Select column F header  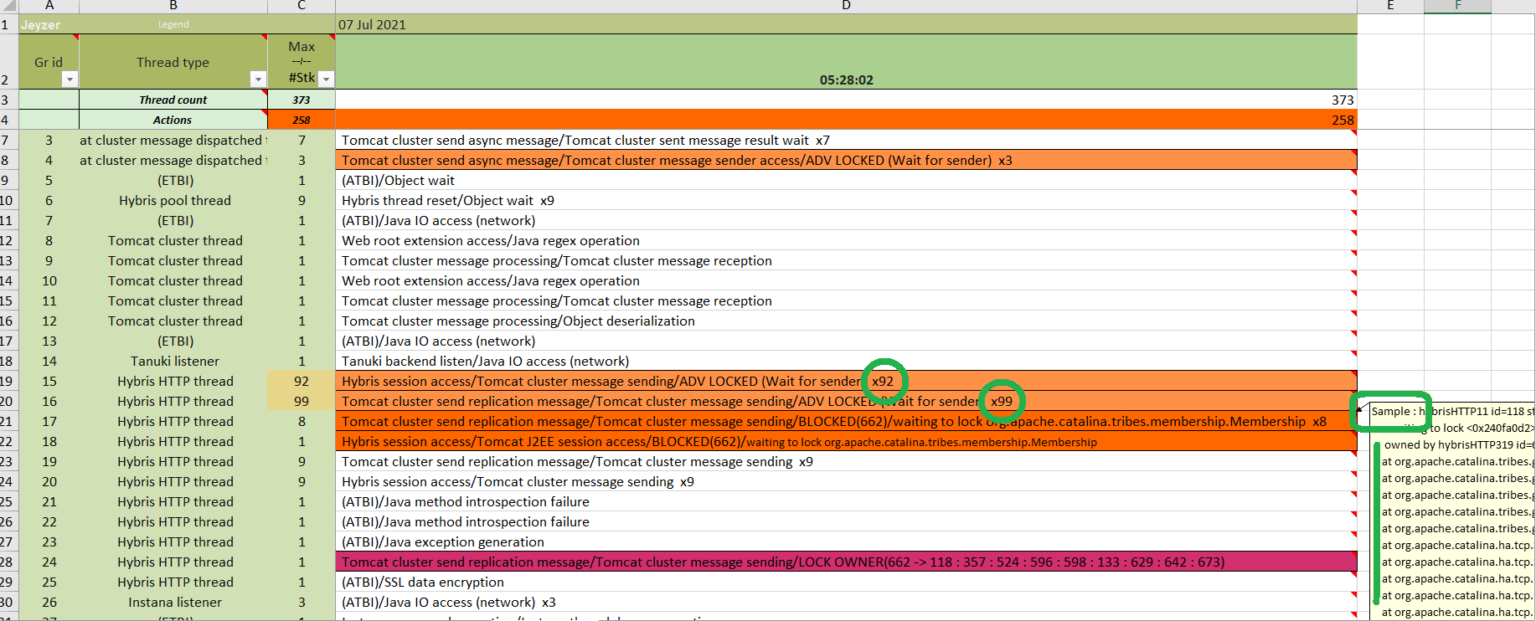click(x=1458, y=6)
